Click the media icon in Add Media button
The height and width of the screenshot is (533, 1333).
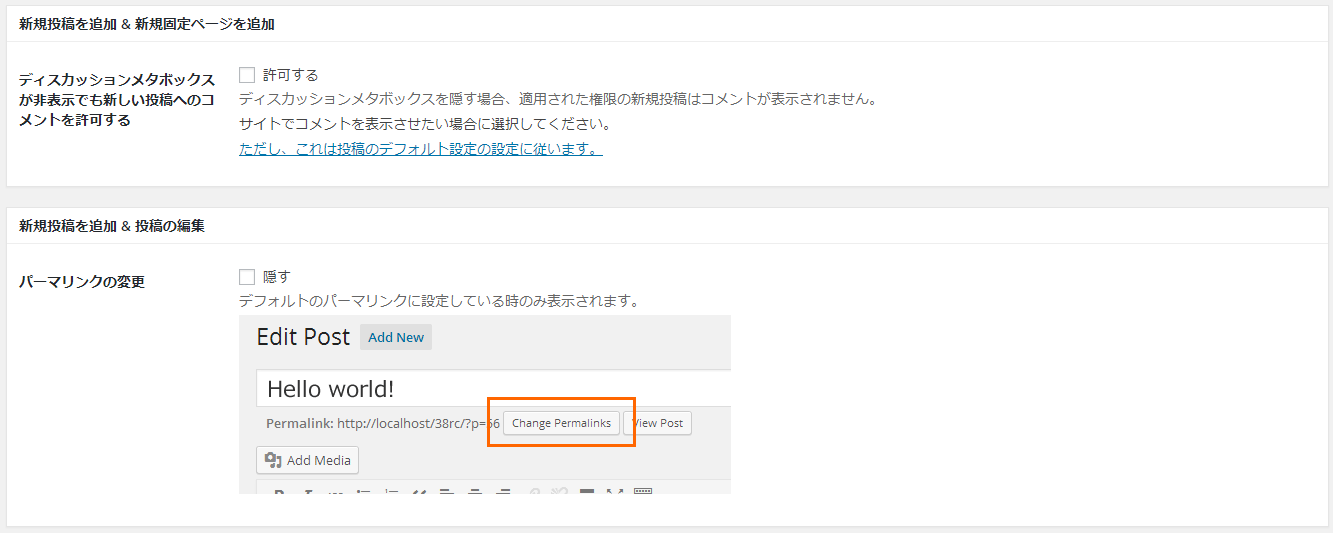[x=272, y=460]
